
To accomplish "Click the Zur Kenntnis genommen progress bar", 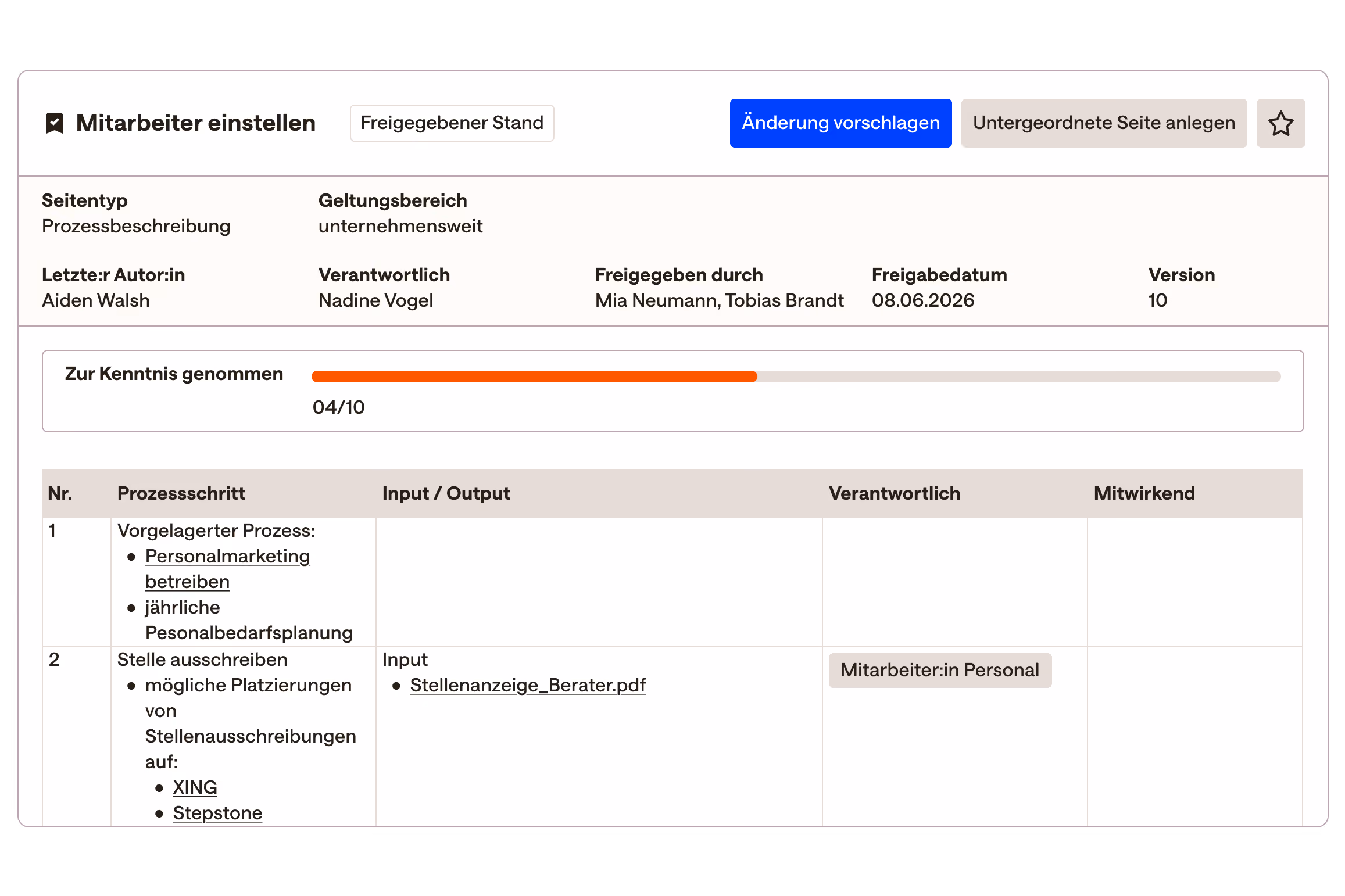I will coord(796,377).
